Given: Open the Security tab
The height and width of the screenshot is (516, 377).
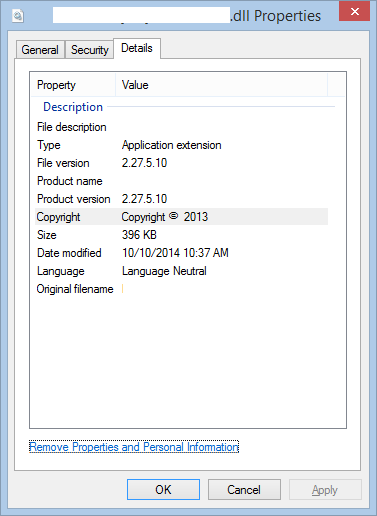Looking at the screenshot, I should [x=89, y=50].
